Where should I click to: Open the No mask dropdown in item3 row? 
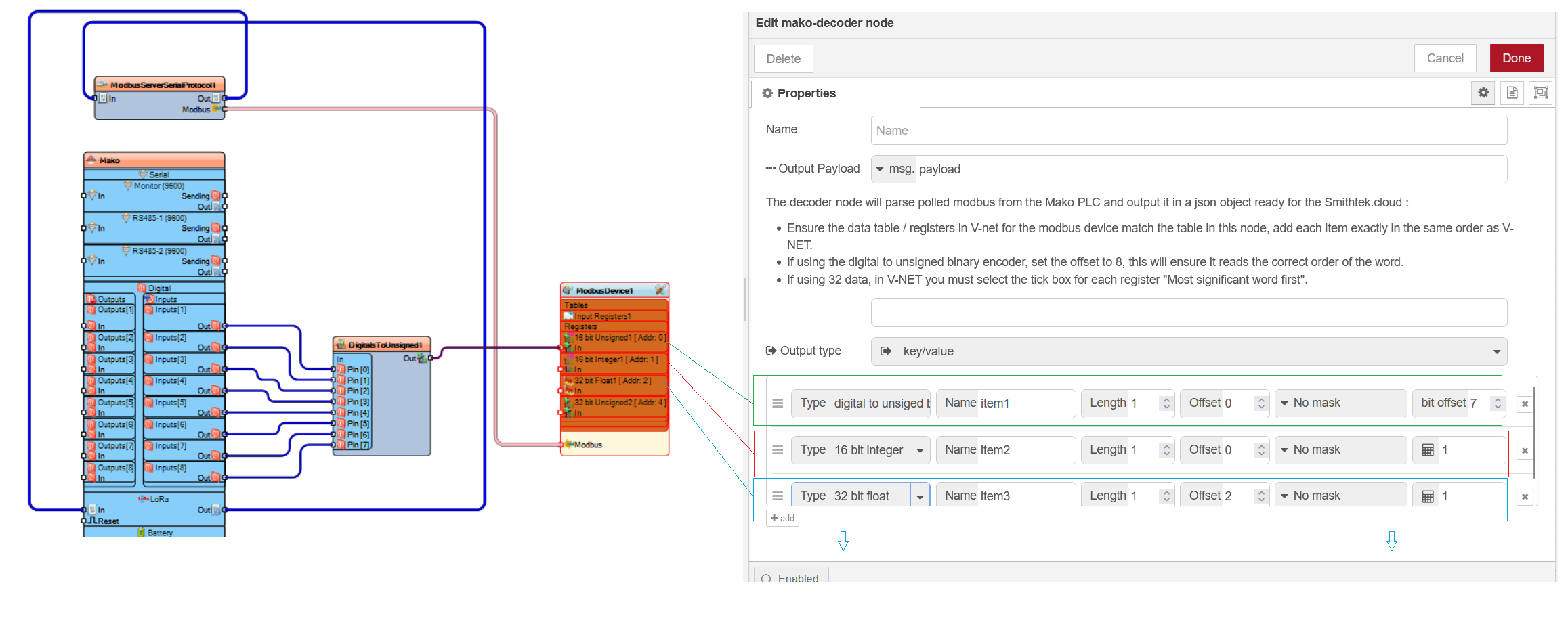1340,496
